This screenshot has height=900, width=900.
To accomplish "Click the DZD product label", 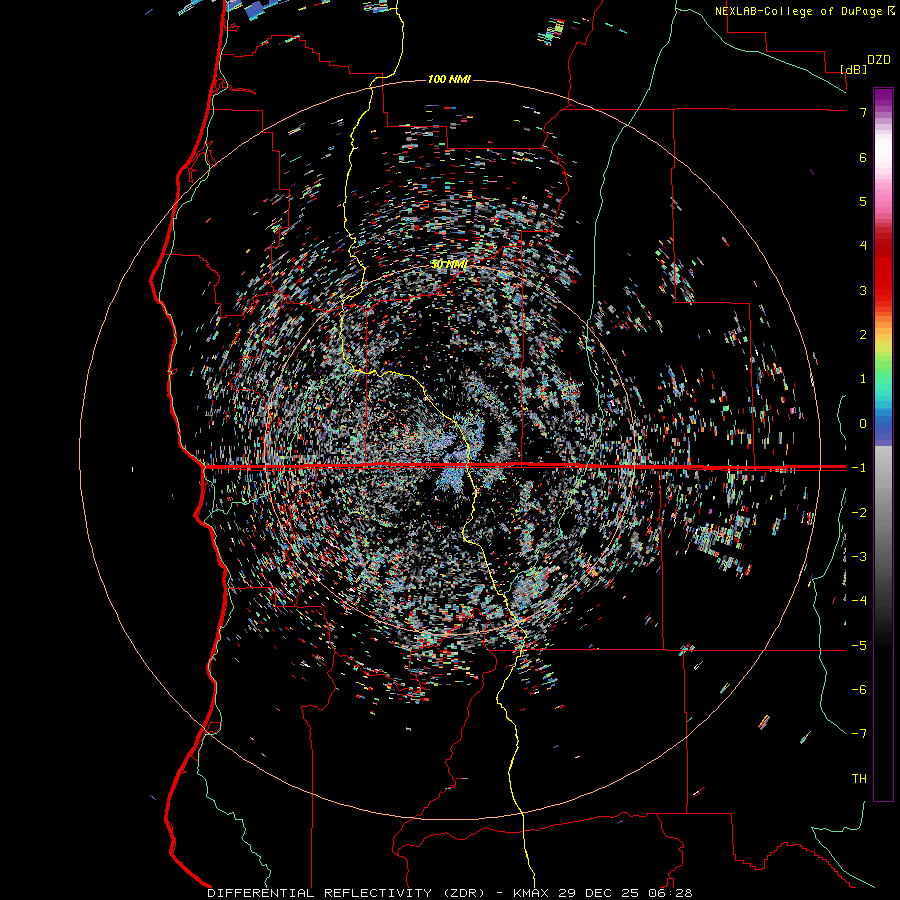I will 879,60.
